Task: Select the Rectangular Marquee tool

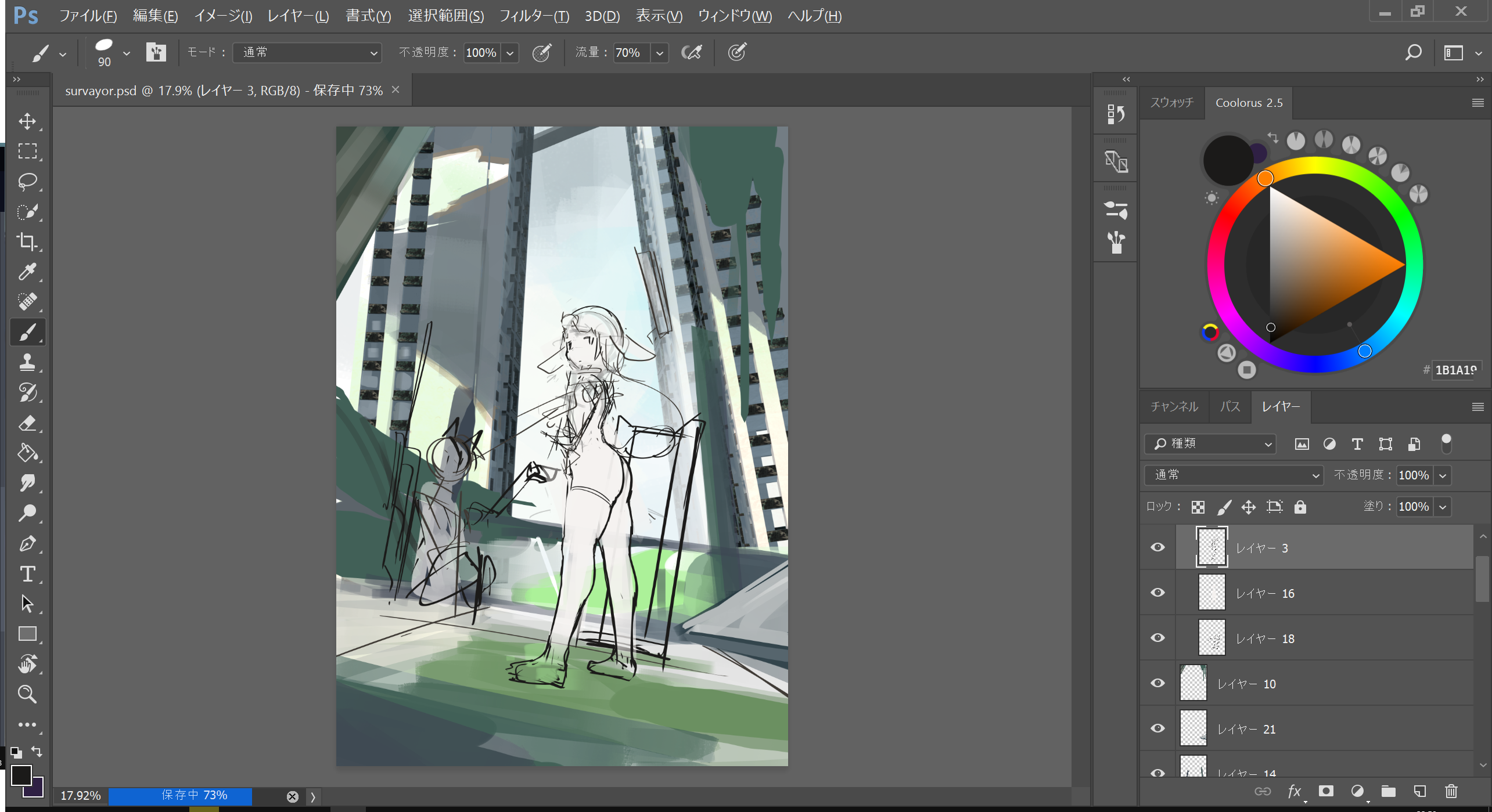Action: point(27,151)
